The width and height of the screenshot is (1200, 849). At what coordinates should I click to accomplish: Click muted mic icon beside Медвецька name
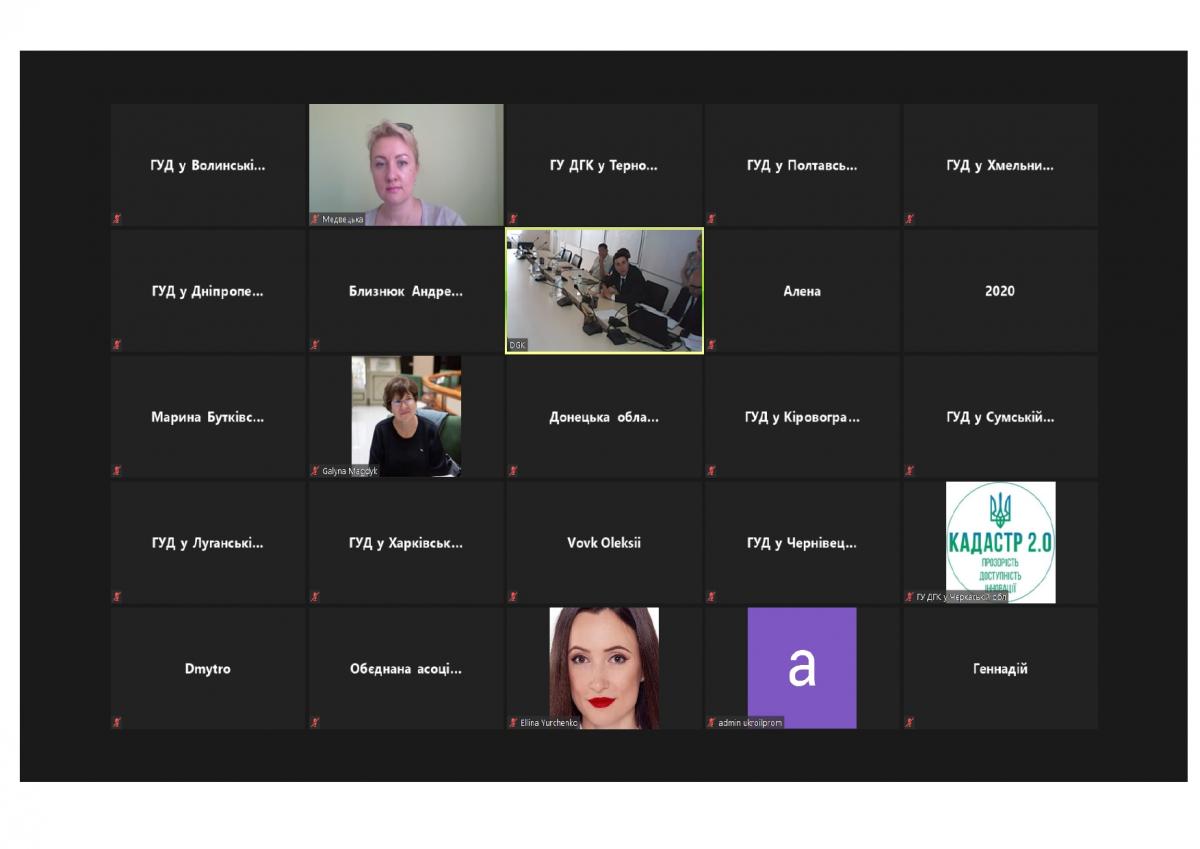pyautogui.click(x=315, y=219)
